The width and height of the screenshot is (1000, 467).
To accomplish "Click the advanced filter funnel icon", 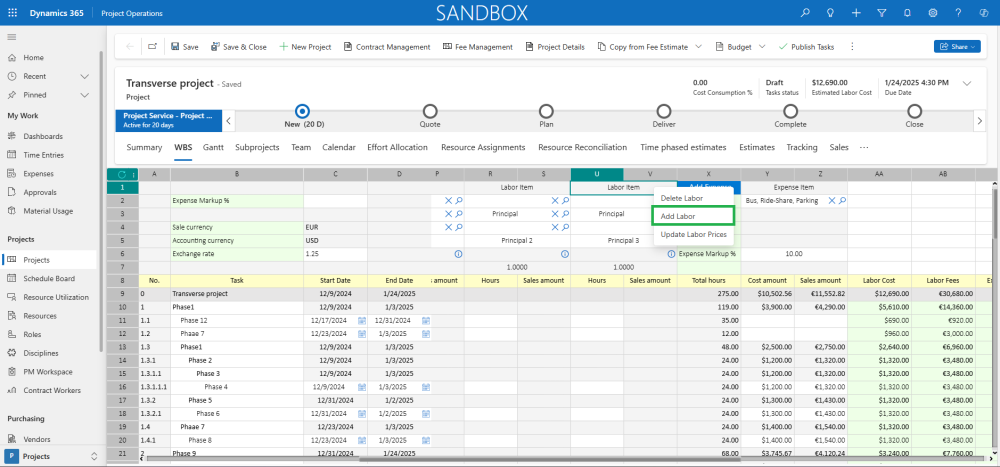I will click(x=880, y=13).
